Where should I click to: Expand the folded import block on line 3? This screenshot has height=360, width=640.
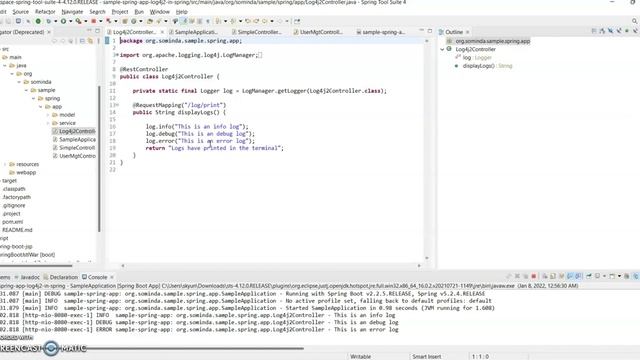pos(117,55)
